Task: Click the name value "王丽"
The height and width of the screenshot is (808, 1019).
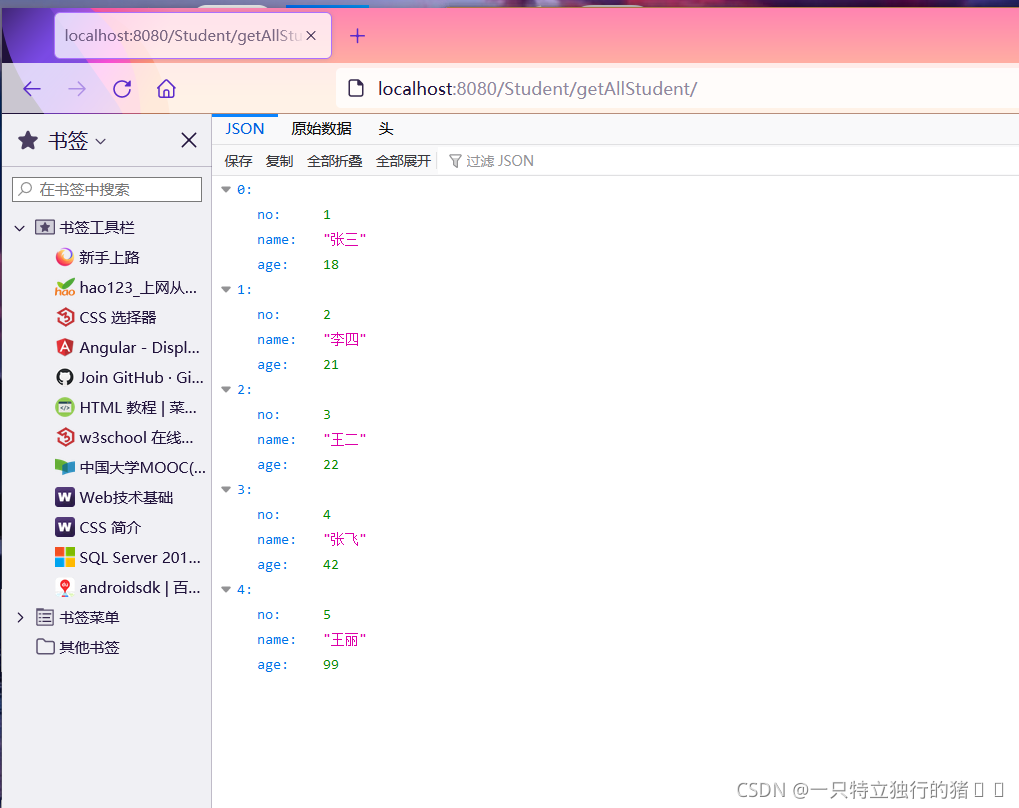Action: pyautogui.click(x=344, y=640)
